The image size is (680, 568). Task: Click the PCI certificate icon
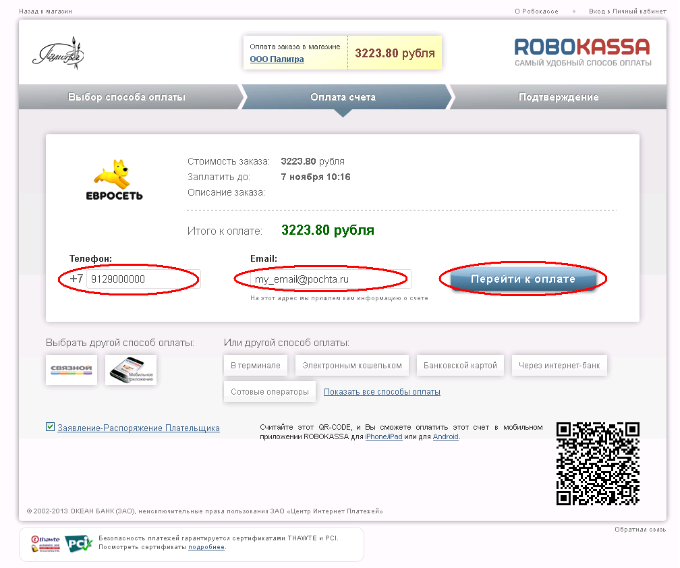coord(78,543)
